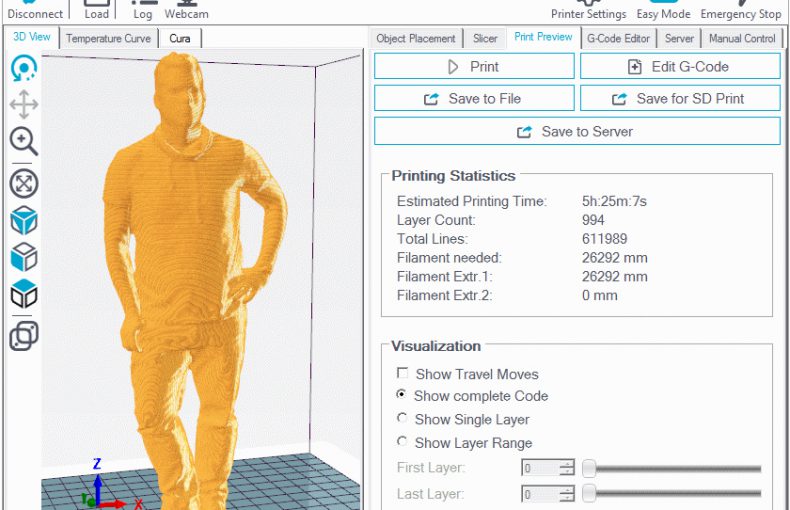
Task: Click the First Layer slider handle
Action: tap(590, 468)
